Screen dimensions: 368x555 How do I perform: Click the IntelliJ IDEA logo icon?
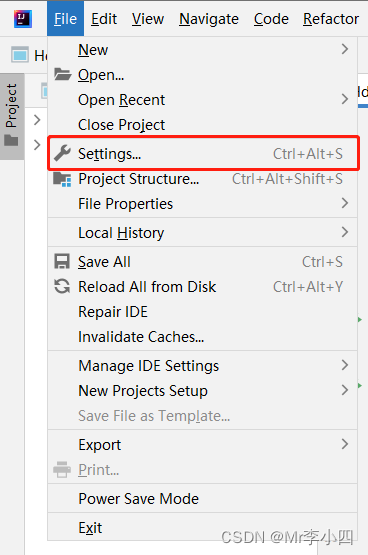(x=23, y=19)
